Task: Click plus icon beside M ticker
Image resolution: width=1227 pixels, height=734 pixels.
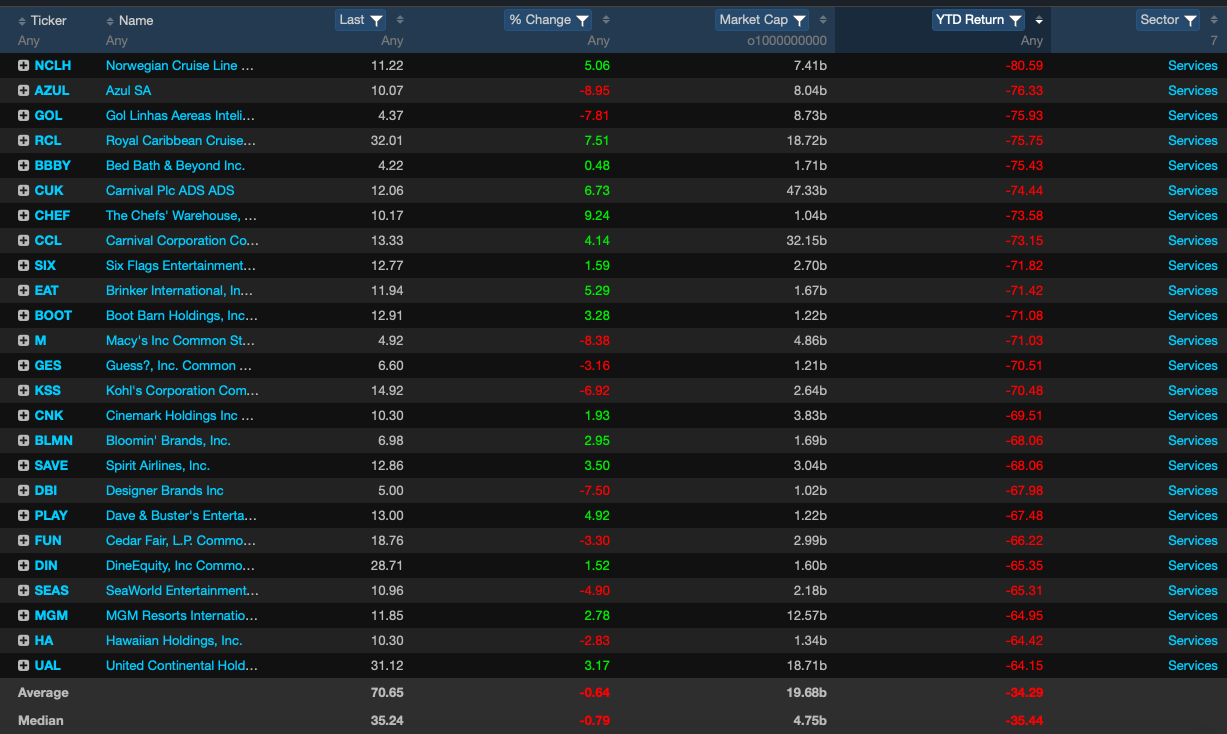Action: pyautogui.click(x=23, y=340)
